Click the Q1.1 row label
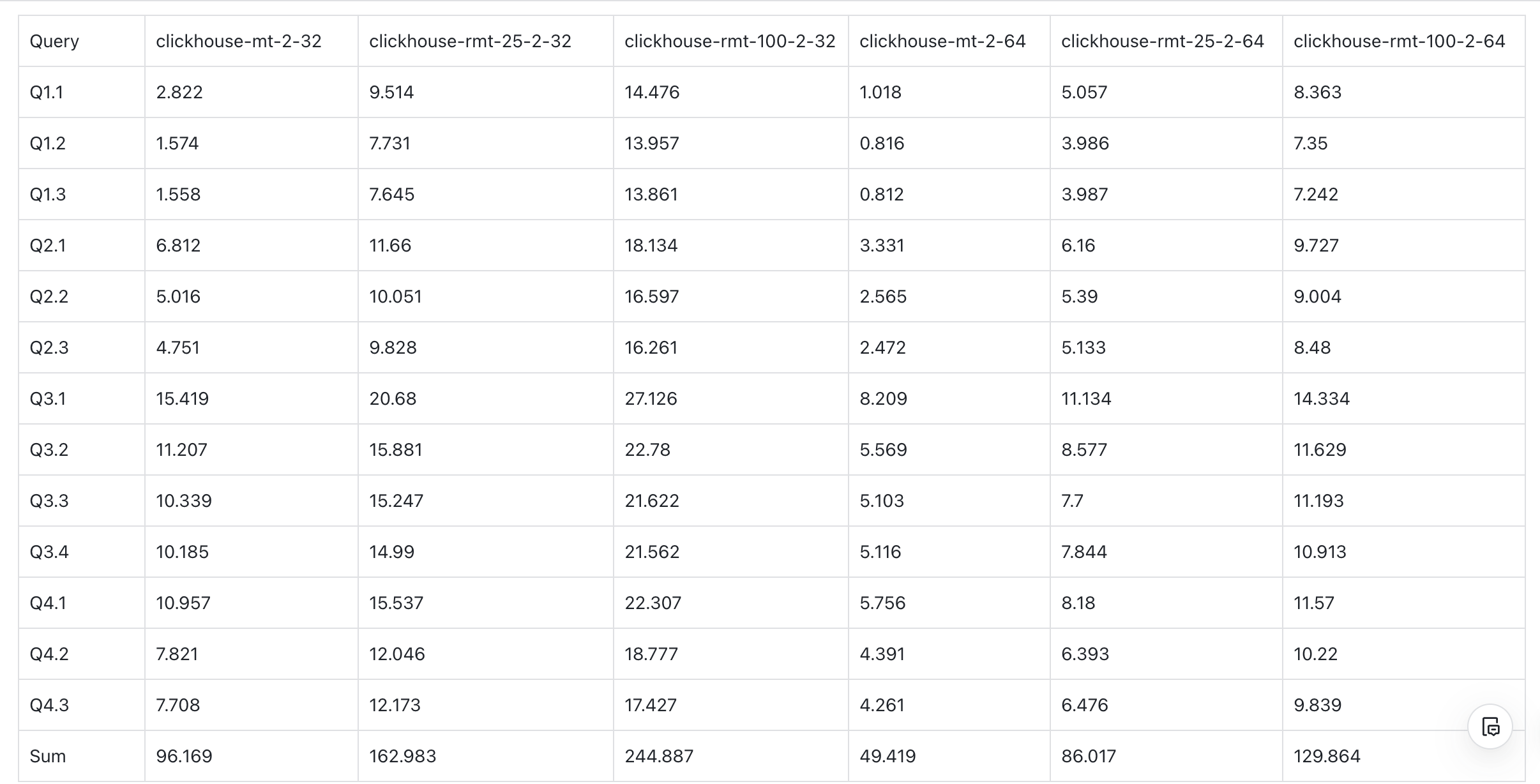 pos(47,93)
